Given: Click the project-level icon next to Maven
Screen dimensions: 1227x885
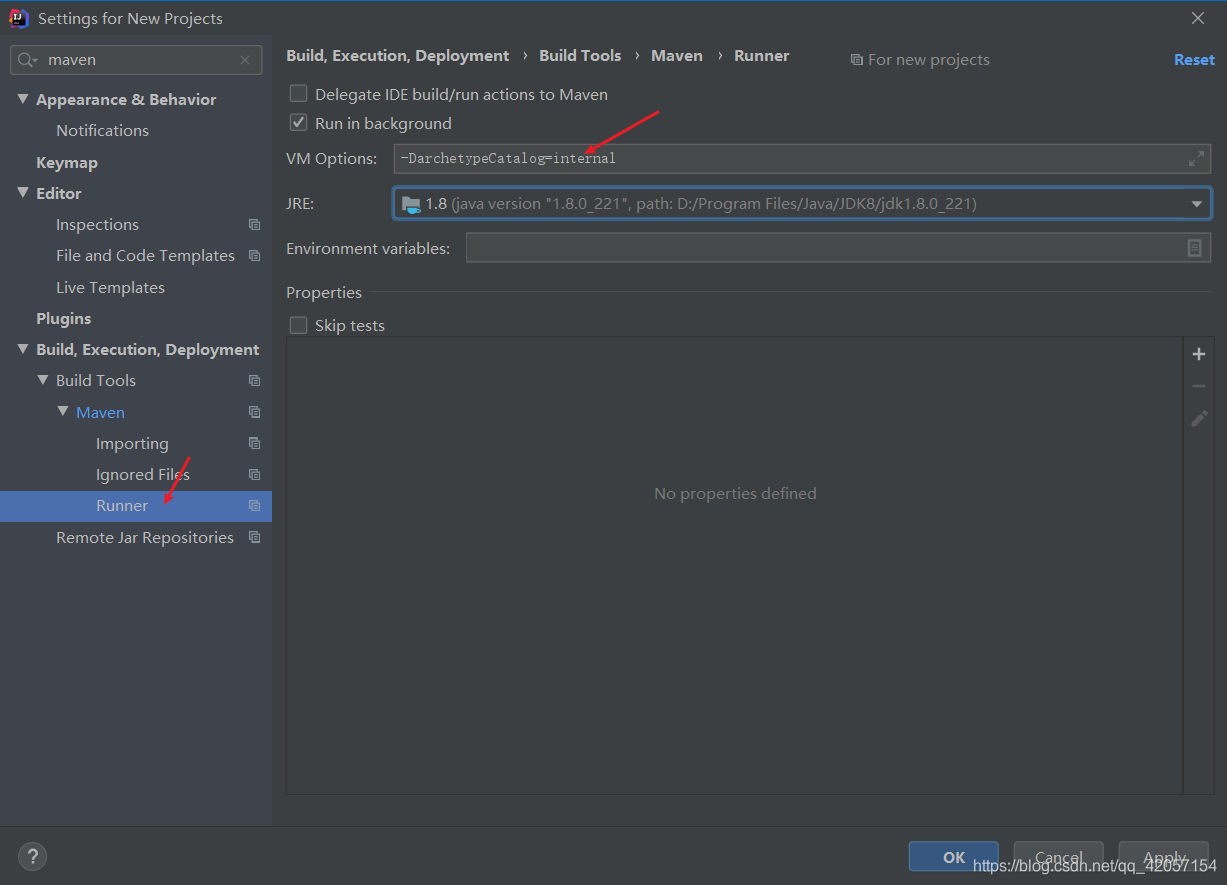Looking at the screenshot, I should pos(254,412).
